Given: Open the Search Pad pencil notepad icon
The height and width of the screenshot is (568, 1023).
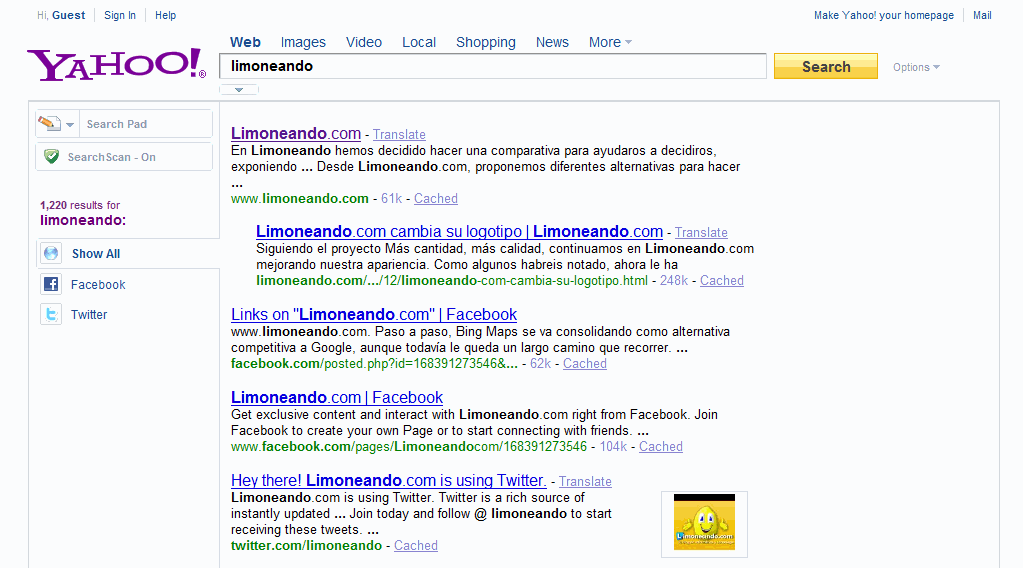Looking at the screenshot, I should 50,123.
